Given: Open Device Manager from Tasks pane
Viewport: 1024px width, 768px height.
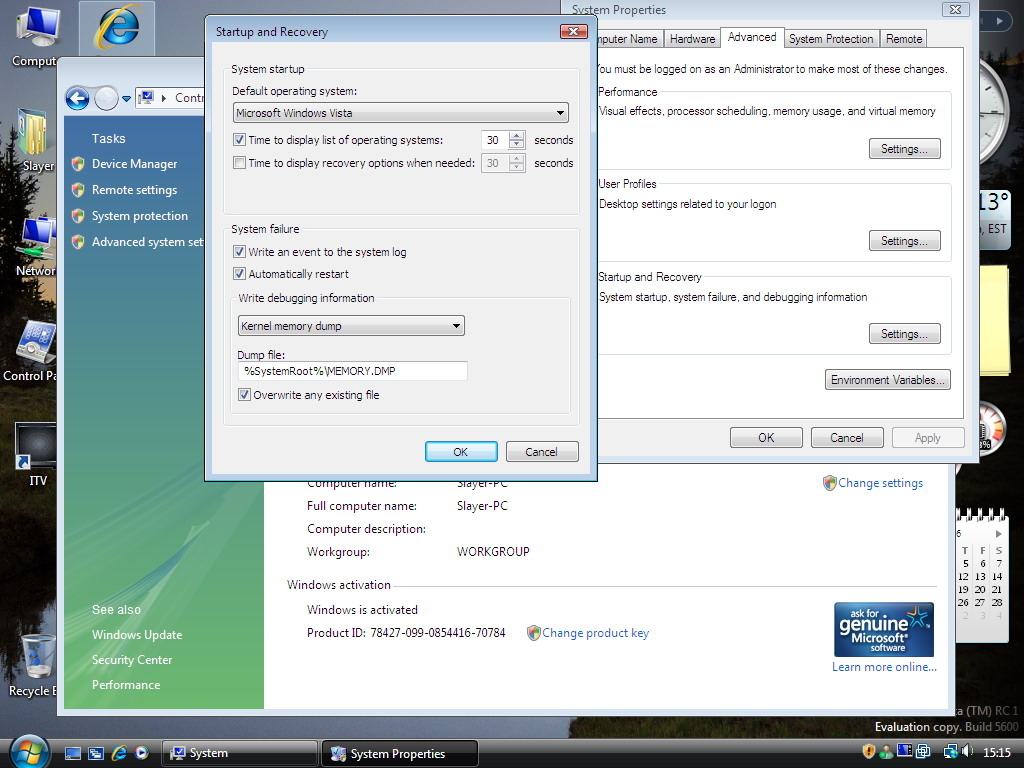Looking at the screenshot, I should (135, 164).
